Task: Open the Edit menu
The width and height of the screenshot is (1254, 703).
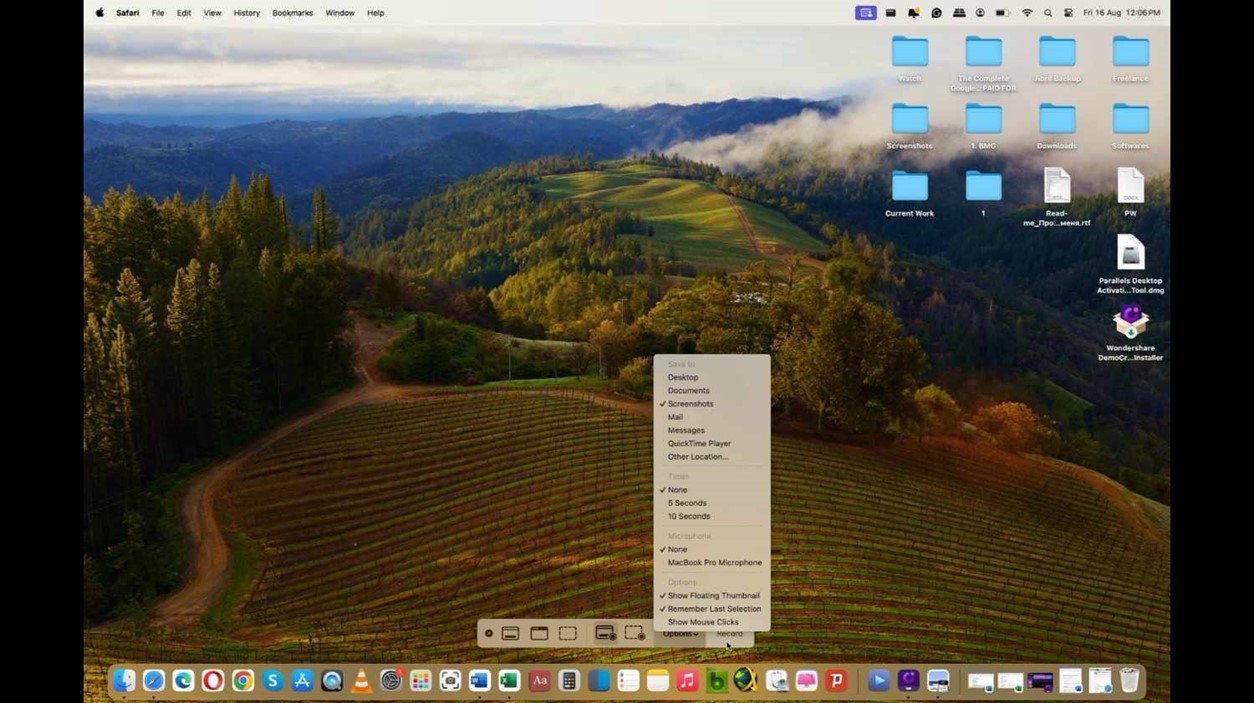Action: [184, 13]
